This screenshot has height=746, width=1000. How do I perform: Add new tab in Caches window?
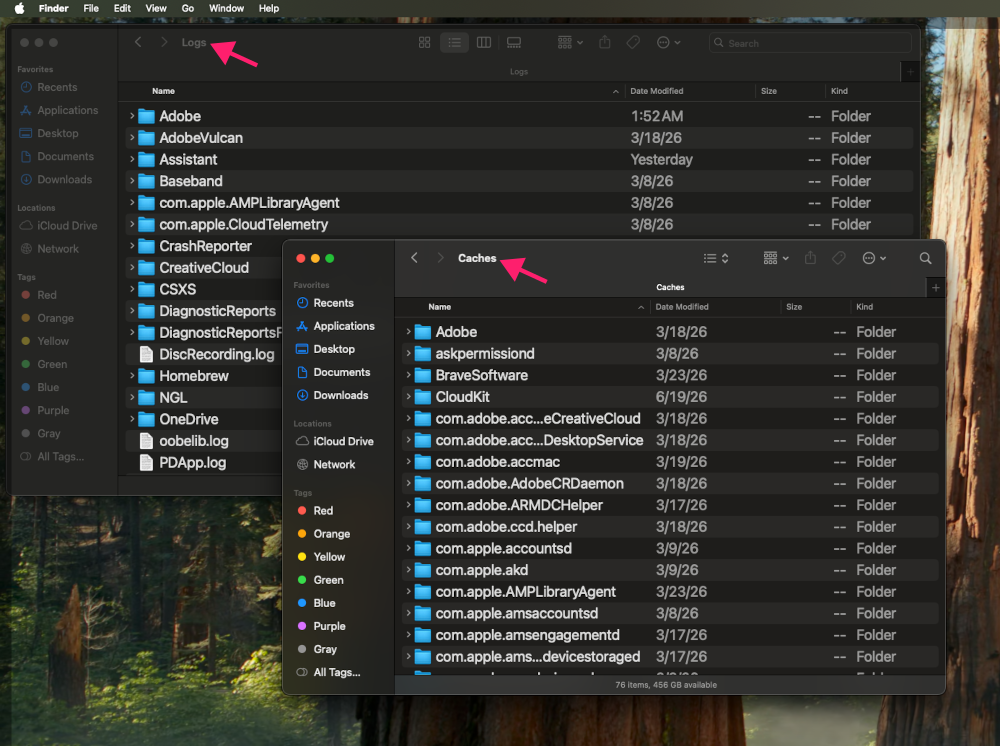pos(936,288)
